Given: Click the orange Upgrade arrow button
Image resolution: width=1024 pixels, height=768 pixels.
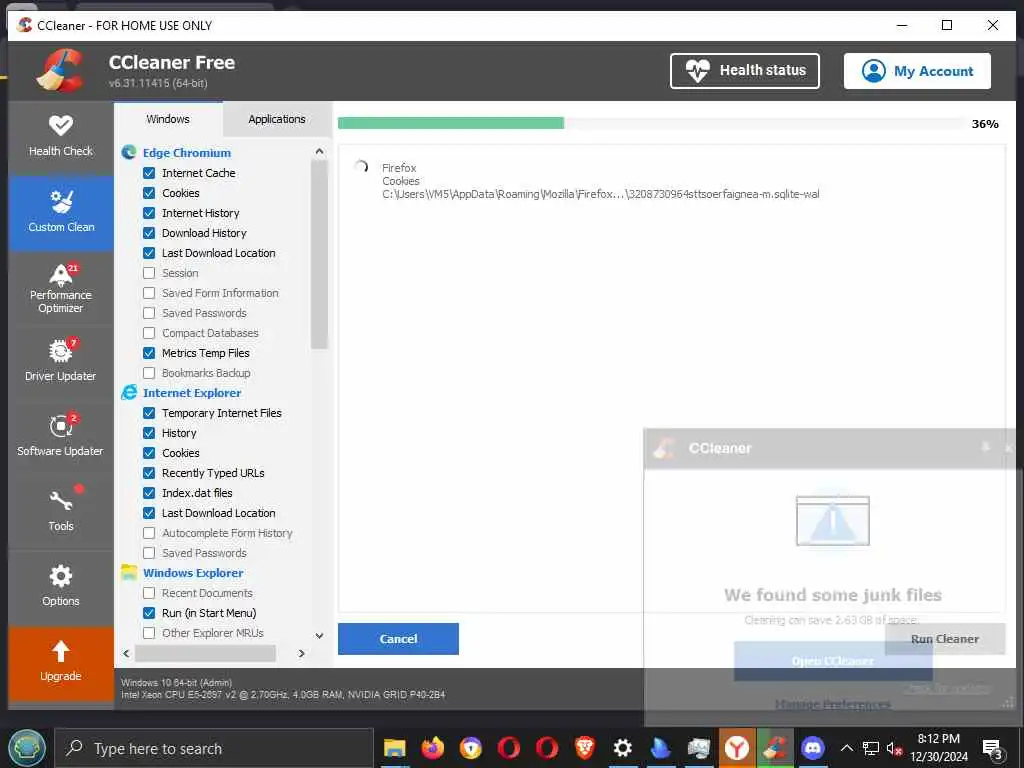Looking at the screenshot, I should (61, 662).
